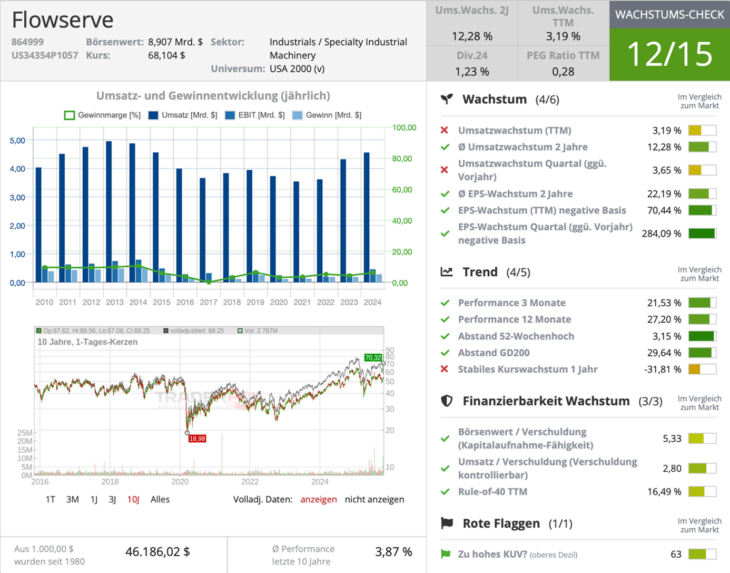730x573 pixels.
Task: Select the 1T chart time range
Action: point(50,498)
